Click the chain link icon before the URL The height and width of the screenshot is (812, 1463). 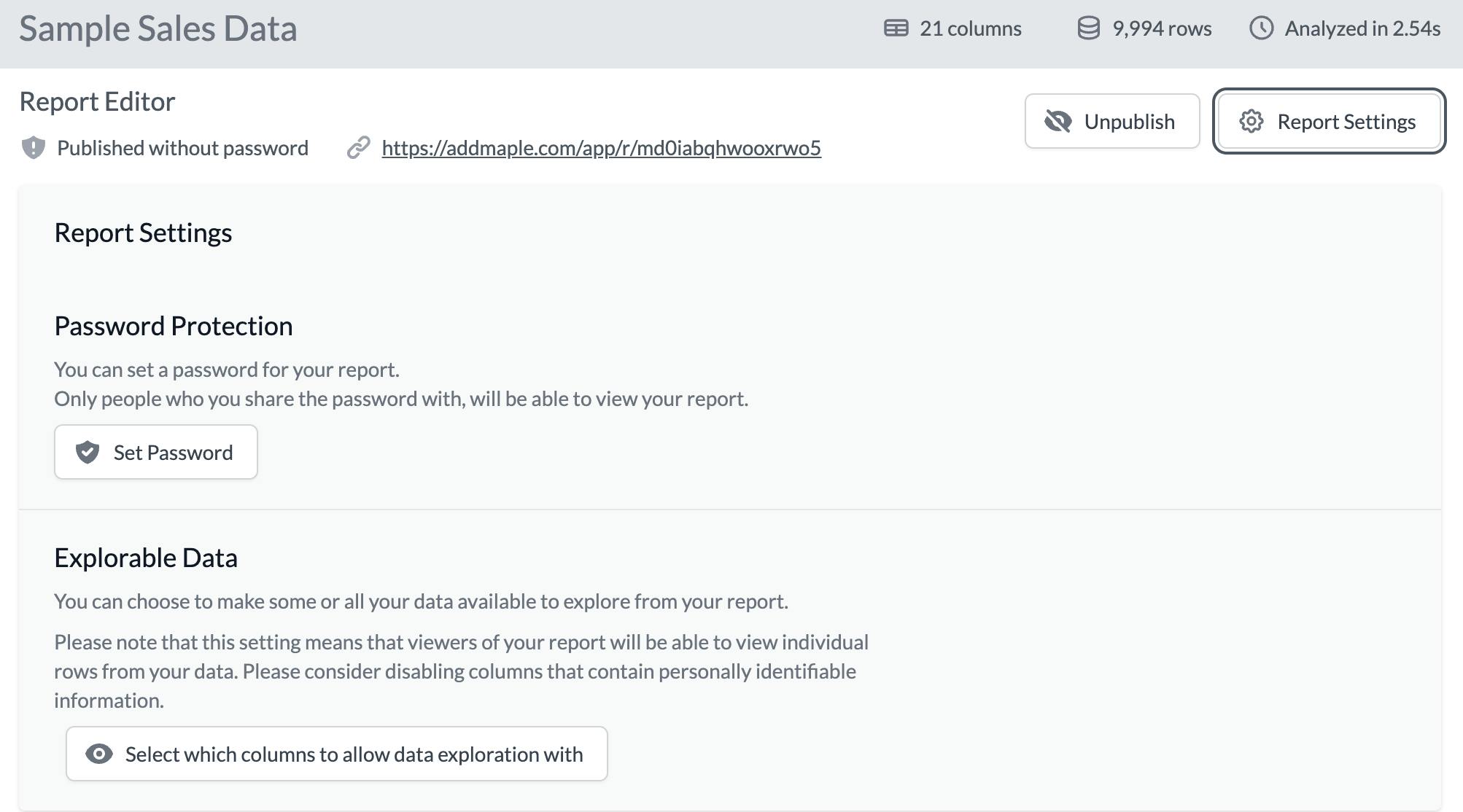click(358, 148)
